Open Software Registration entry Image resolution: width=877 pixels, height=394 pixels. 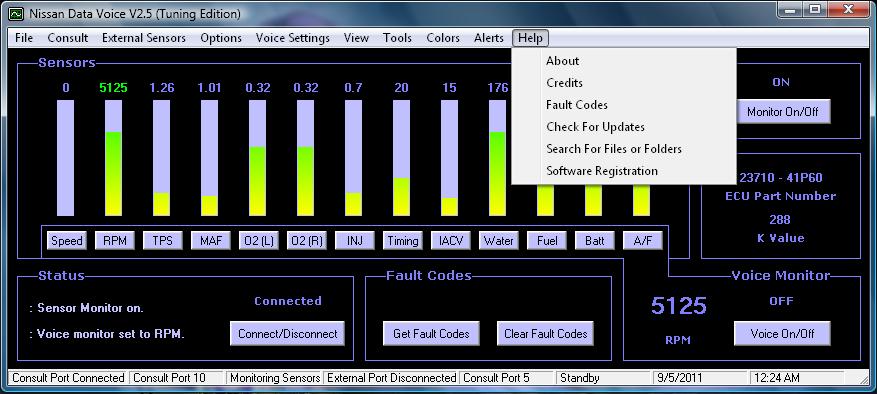(x=624, y=171)
